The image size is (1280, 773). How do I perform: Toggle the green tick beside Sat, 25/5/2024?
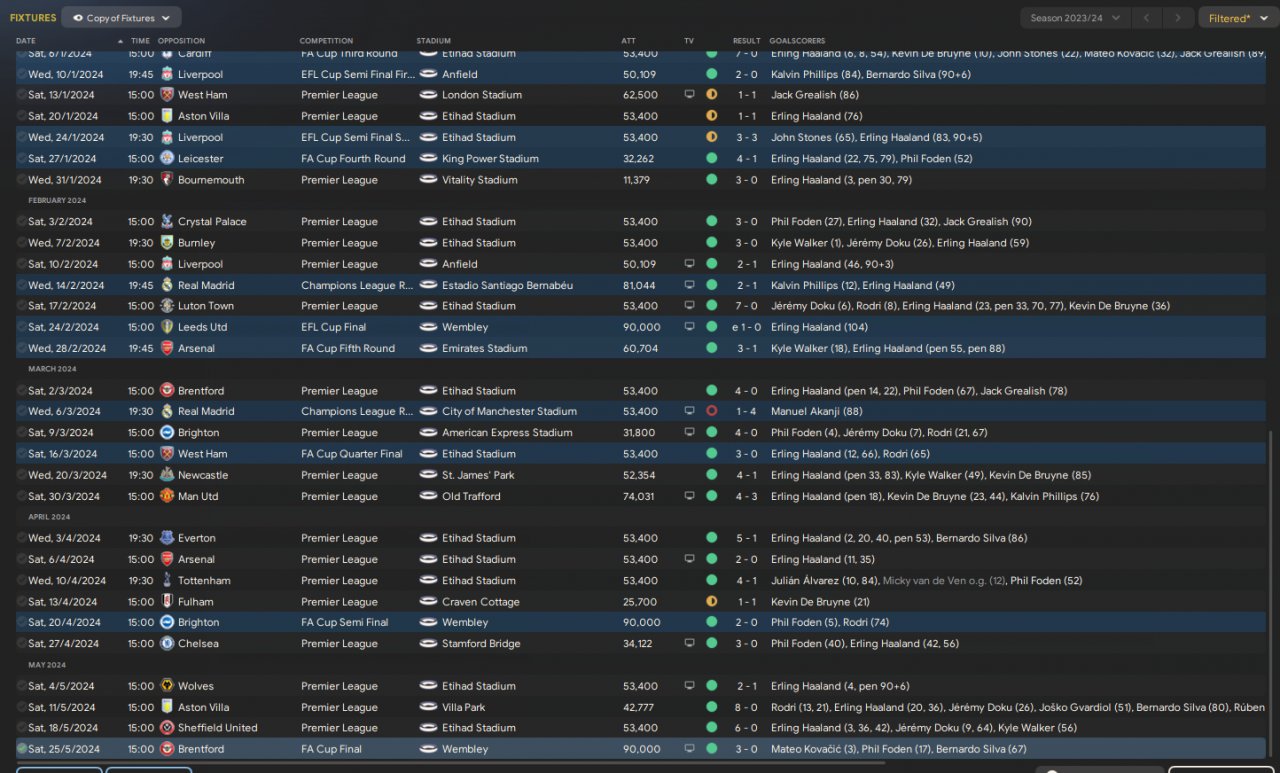coord(22,749)
